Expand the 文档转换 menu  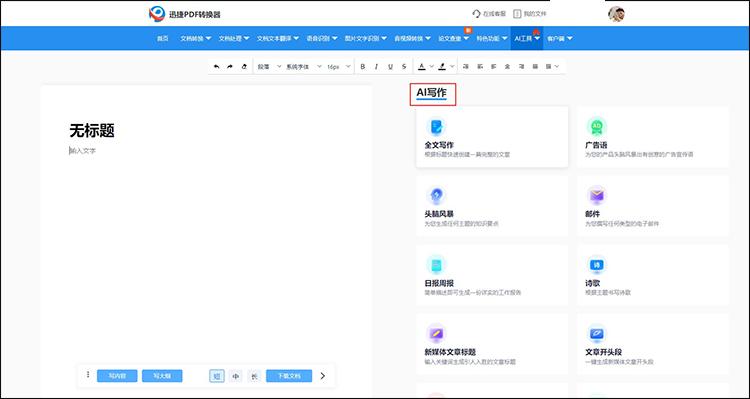[196, 38]
